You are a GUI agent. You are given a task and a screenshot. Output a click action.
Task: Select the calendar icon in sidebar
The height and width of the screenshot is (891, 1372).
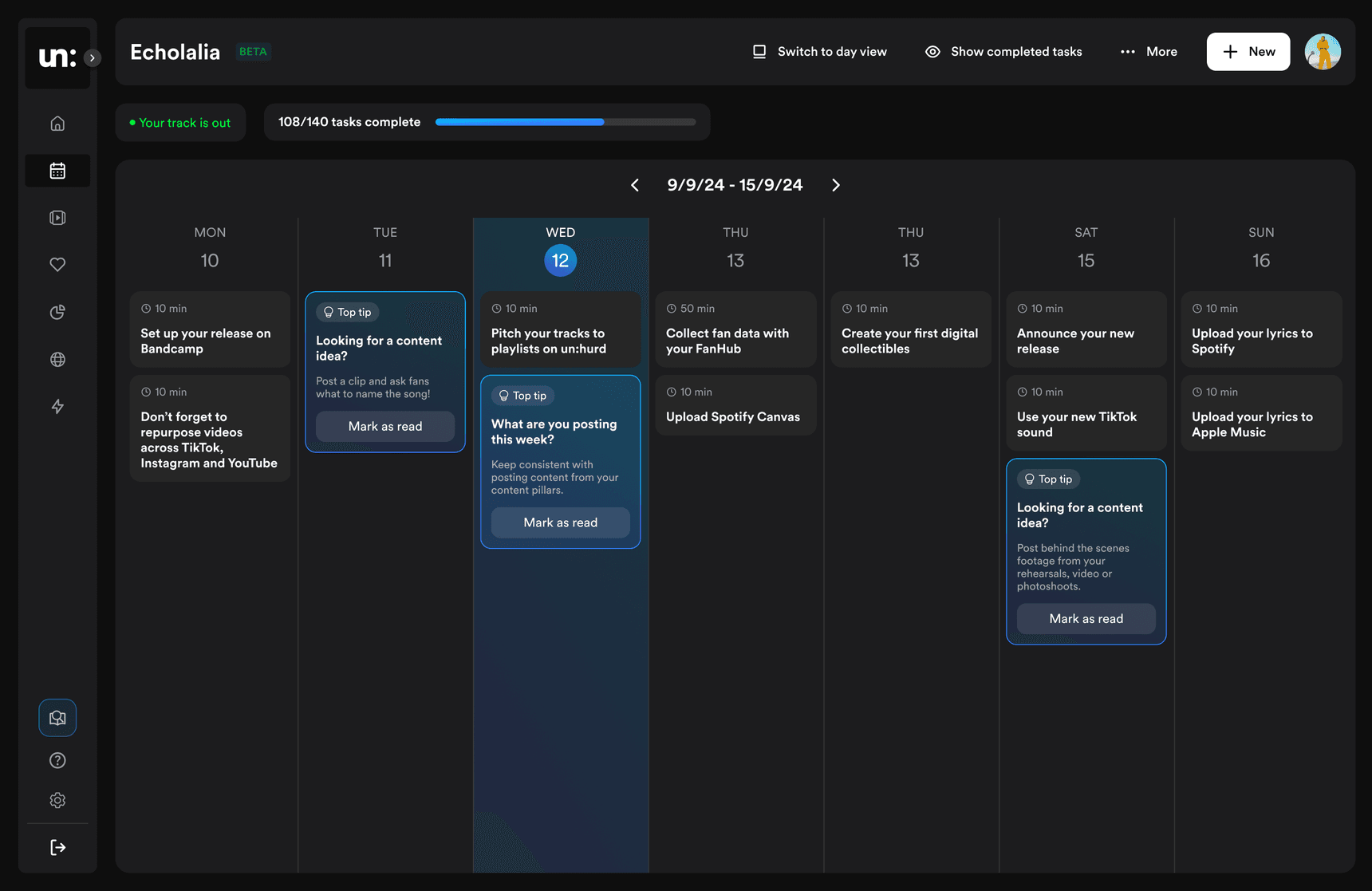coord(57,171)
